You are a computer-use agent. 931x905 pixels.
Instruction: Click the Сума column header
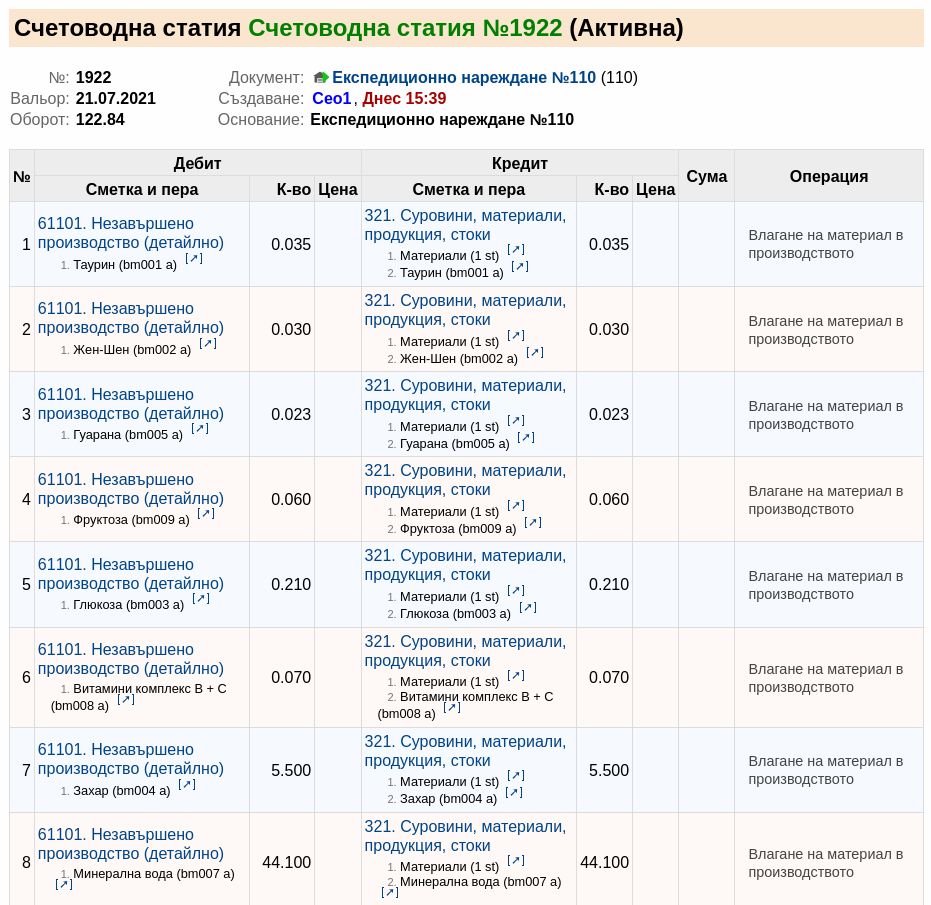coord(707,176)
